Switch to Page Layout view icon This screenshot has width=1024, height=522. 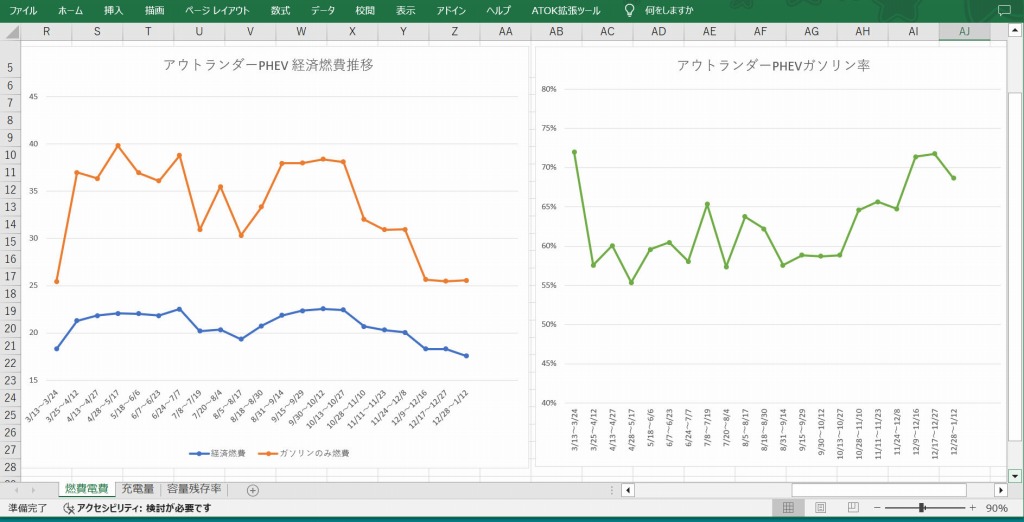click(821, 508)
